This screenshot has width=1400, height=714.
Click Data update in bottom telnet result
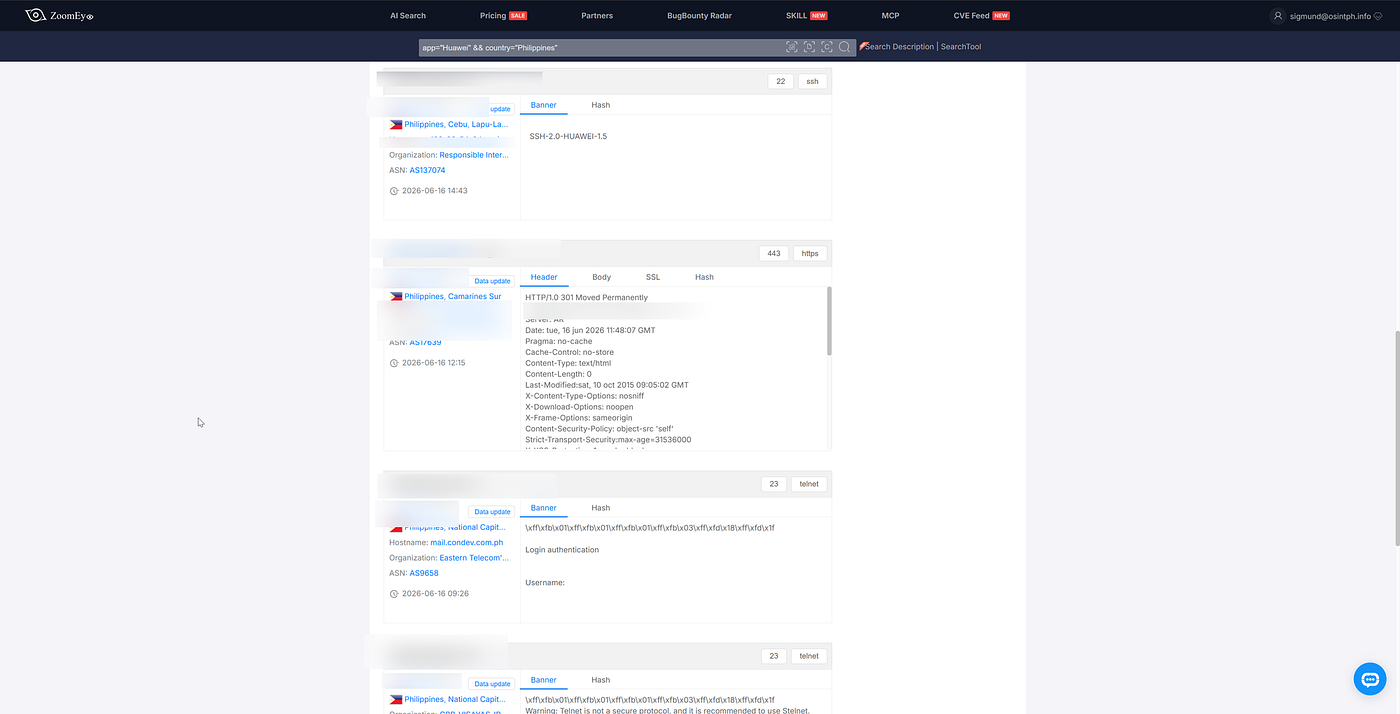click(492, 684)
